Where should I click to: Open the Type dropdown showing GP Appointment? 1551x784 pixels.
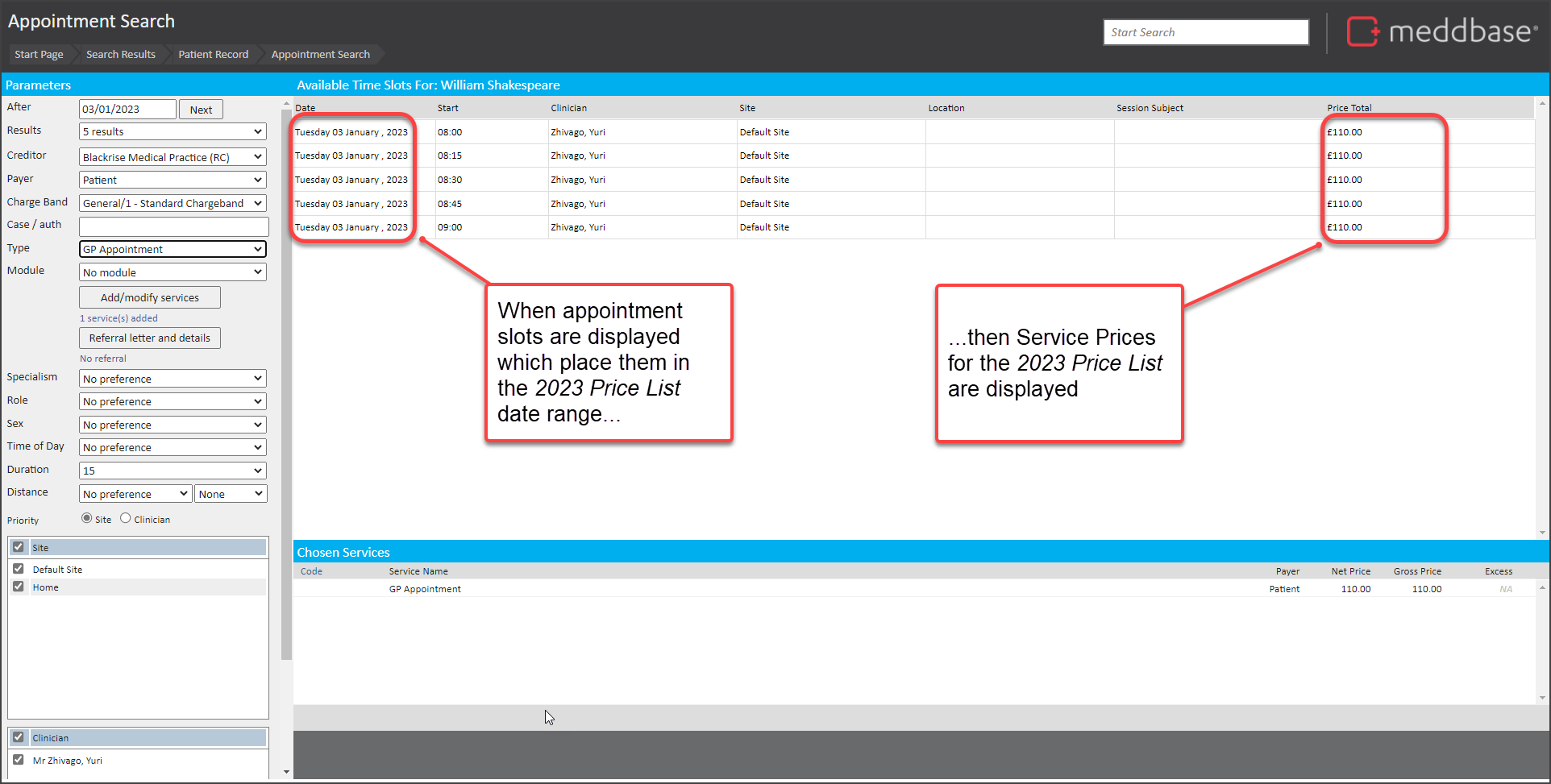point(173,250)
